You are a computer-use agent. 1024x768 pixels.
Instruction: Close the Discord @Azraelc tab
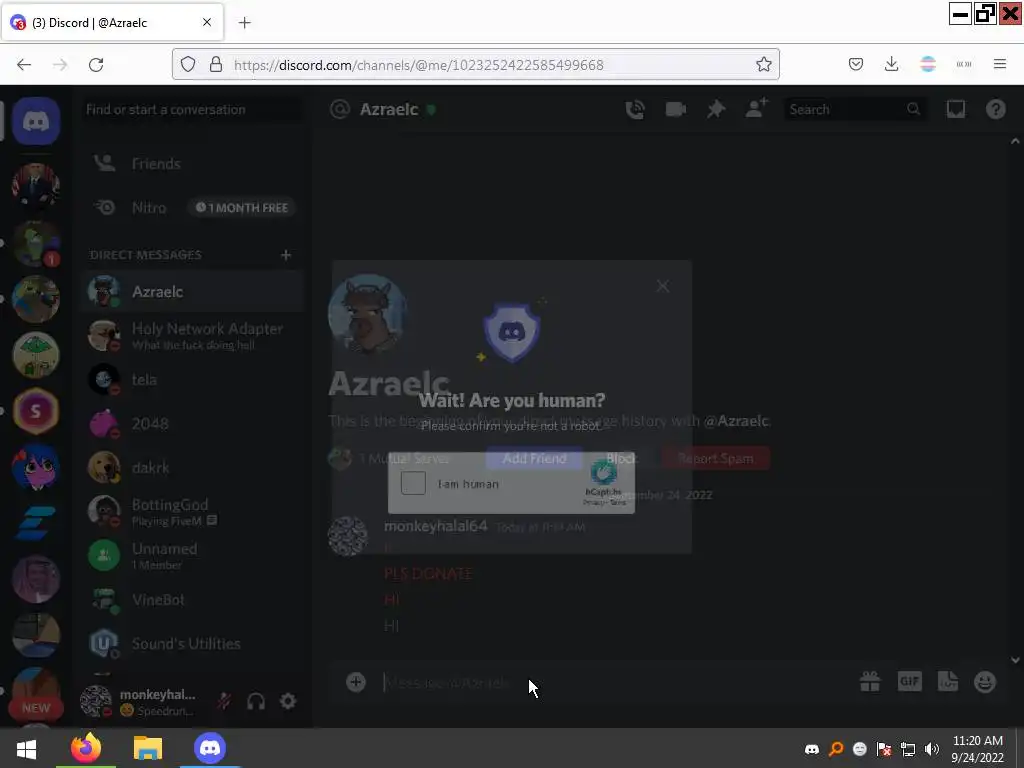206,22
